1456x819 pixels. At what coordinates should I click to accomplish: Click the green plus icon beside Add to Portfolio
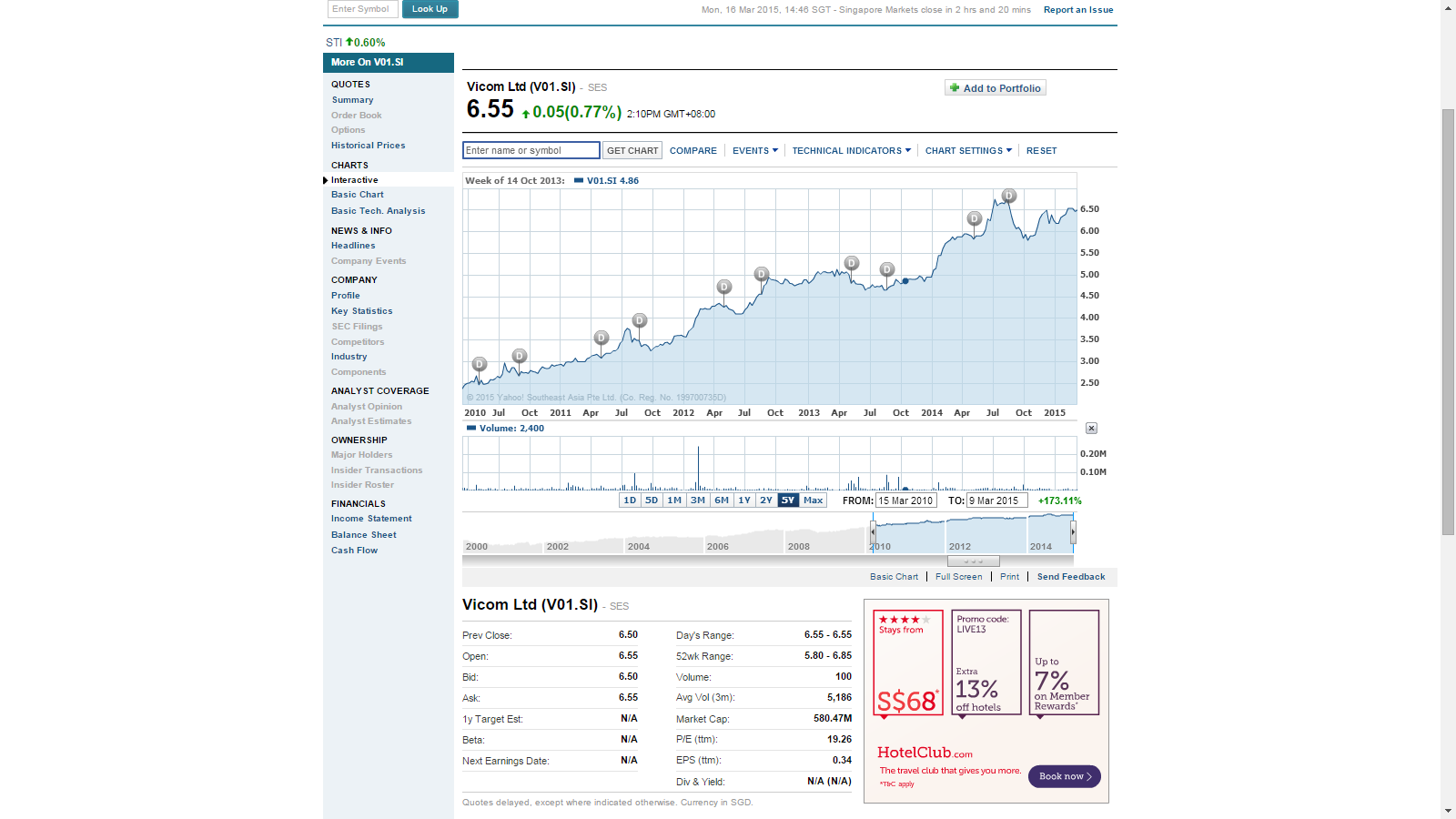[955, 88]
